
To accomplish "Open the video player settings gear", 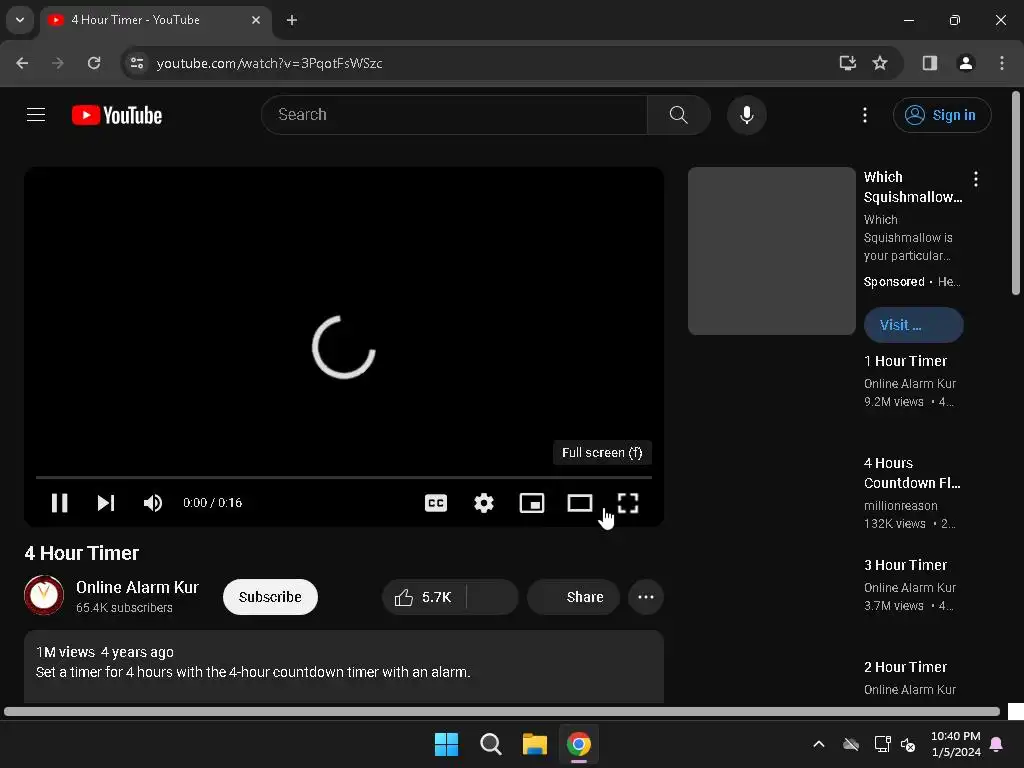I will [x=484, y=503].
